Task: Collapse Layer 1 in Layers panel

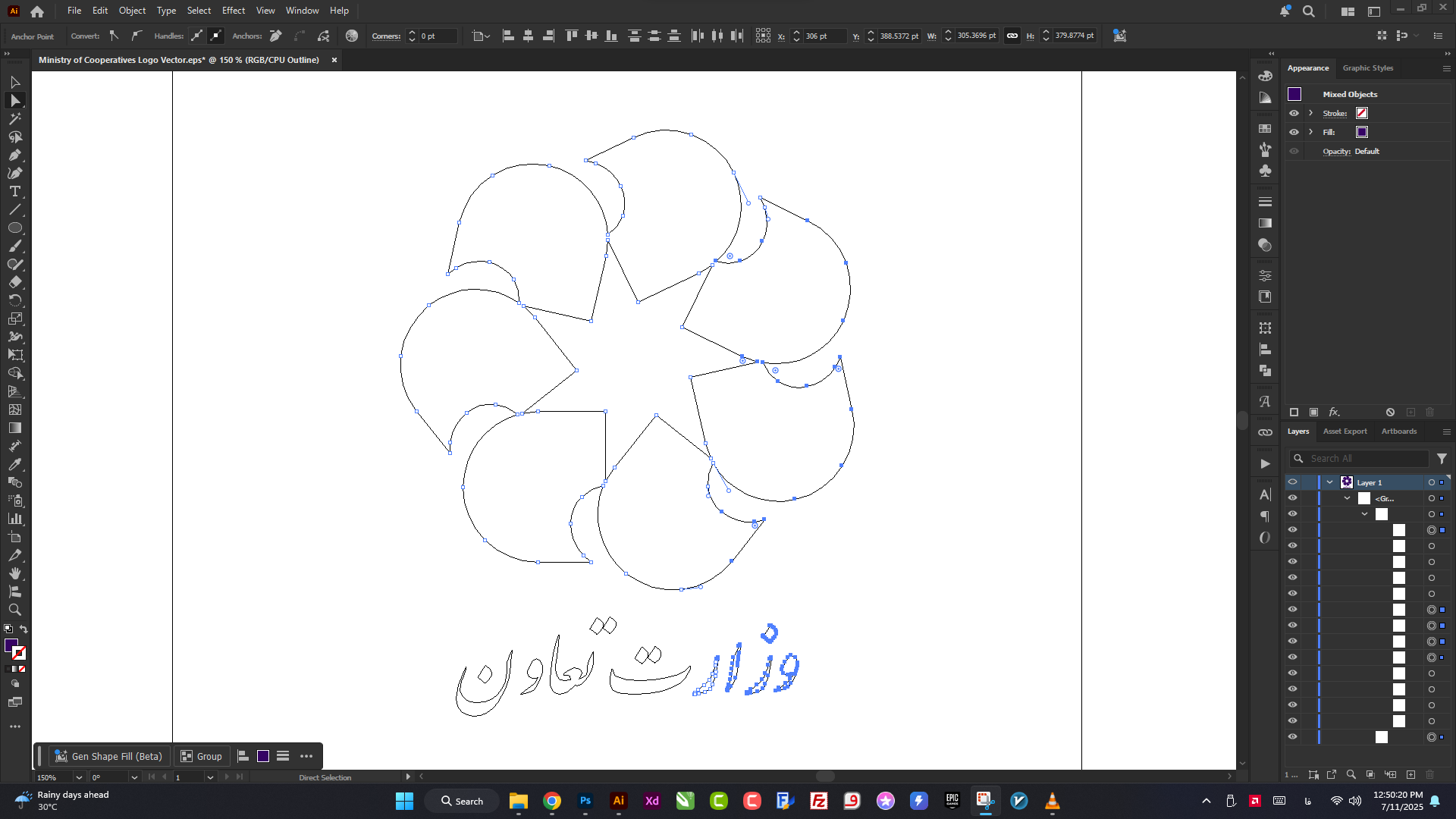Action: point(1329,482)
